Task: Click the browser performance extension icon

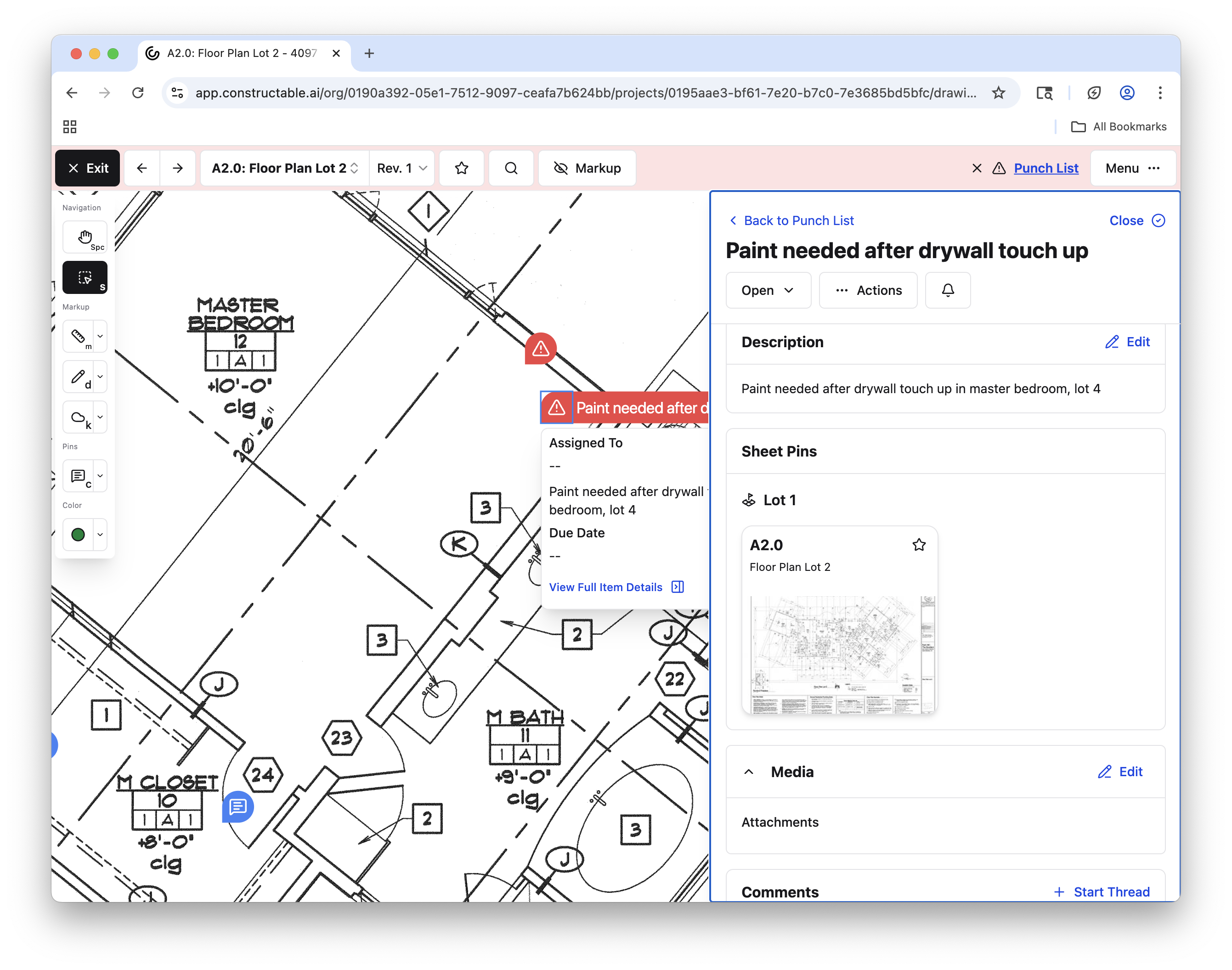Action: [x=1093, y=93]
